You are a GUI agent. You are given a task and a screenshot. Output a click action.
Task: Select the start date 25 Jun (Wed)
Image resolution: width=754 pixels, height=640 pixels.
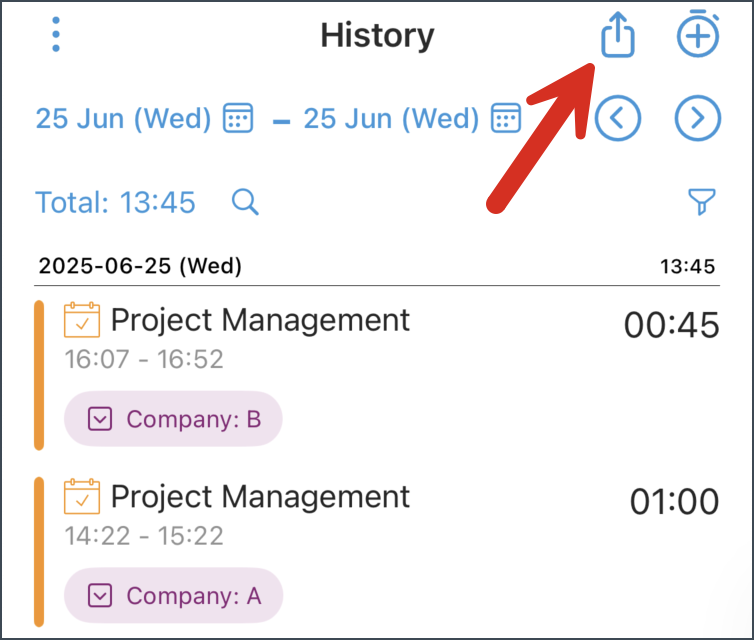(123, 119)
